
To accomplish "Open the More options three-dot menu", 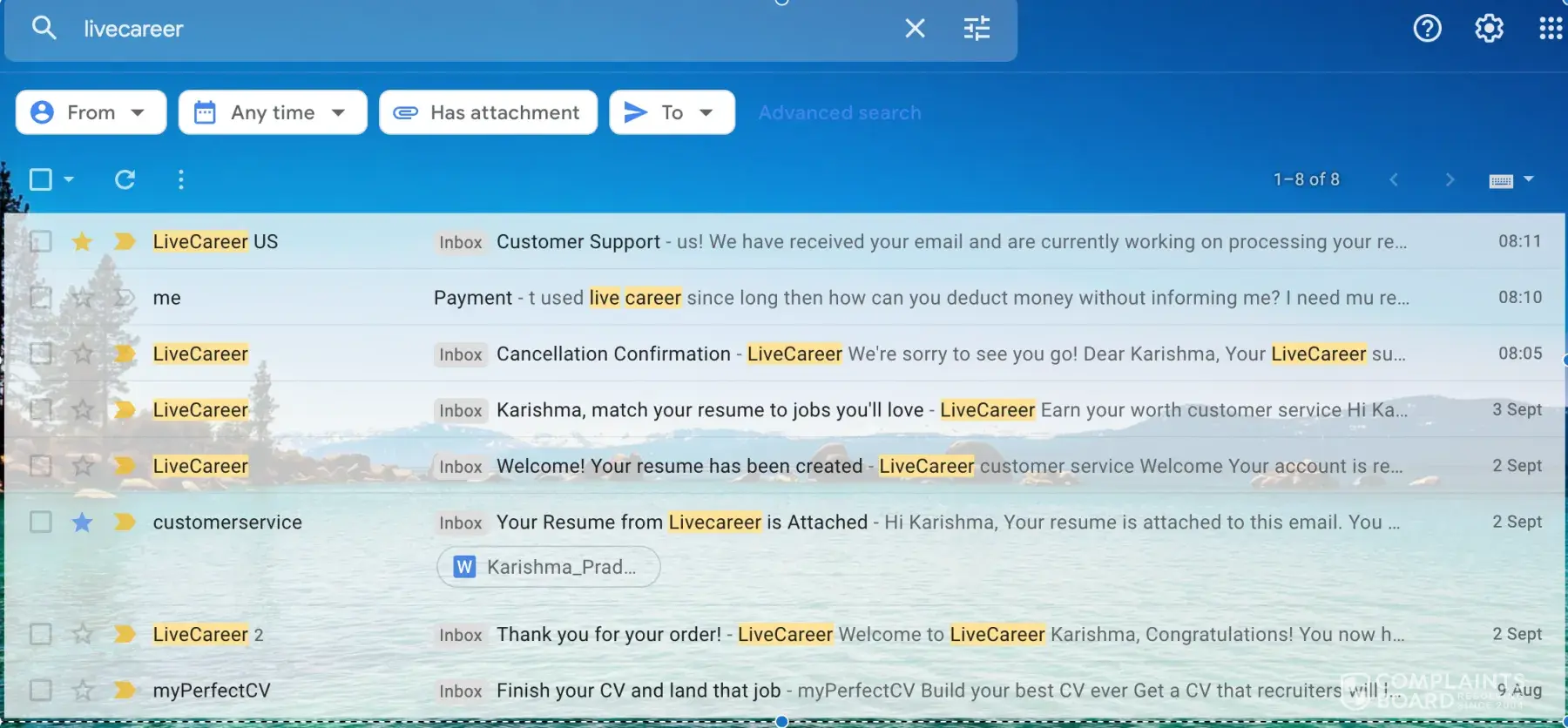I will [180, 179].
